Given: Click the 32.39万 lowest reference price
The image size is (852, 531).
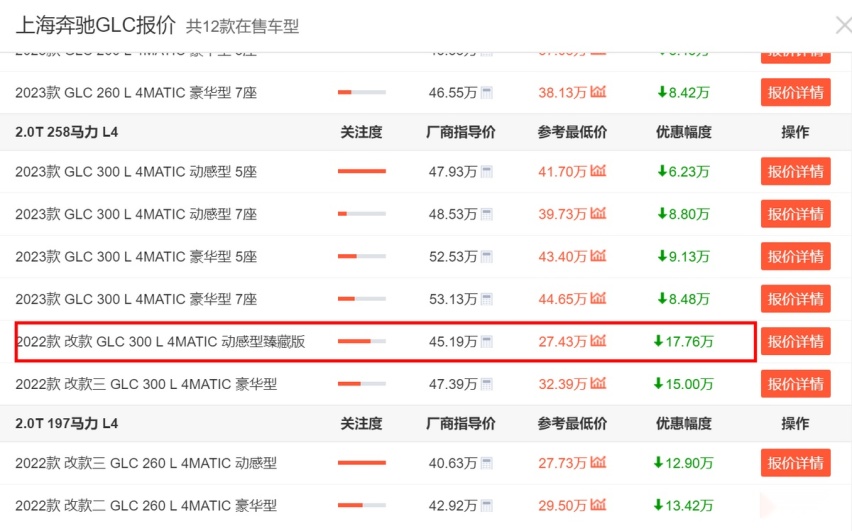Looking at the screenshot, I should [x=562, y=384].
